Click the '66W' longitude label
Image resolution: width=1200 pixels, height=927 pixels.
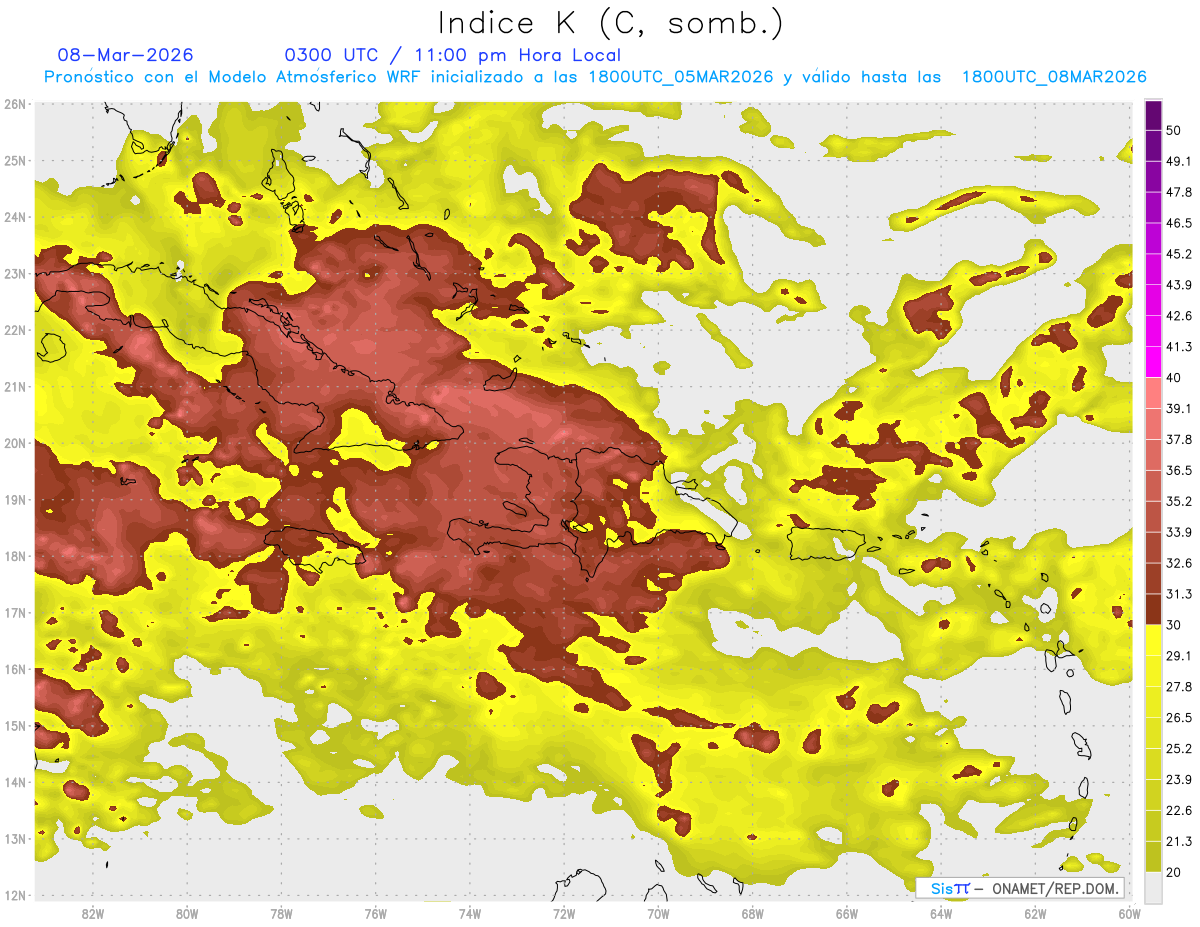(x=847, y=913)
